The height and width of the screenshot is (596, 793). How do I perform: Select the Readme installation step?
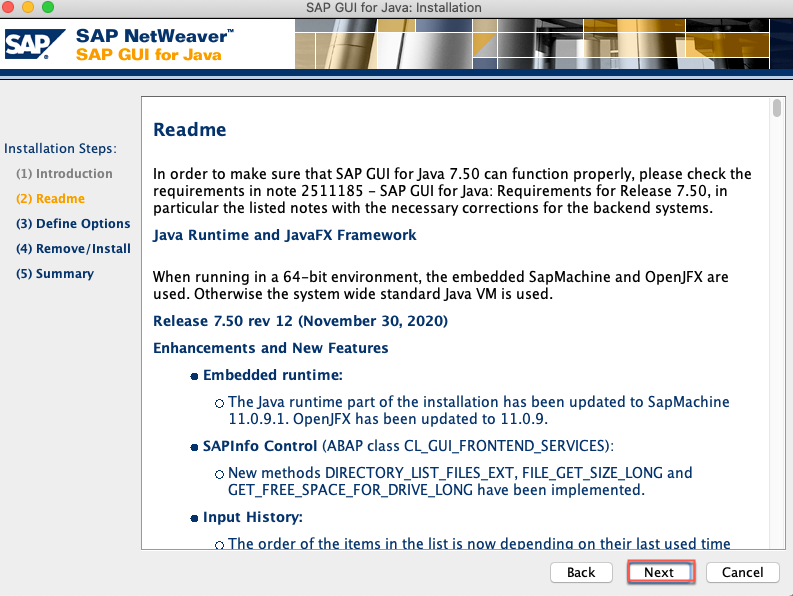(x=51, y=198)
